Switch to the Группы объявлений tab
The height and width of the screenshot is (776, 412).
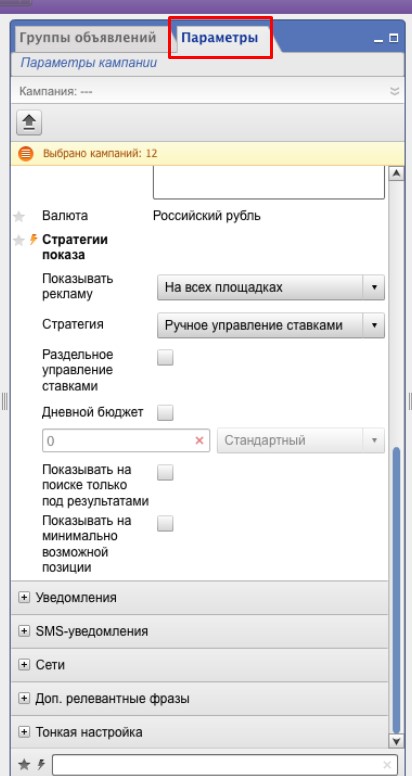87,38
